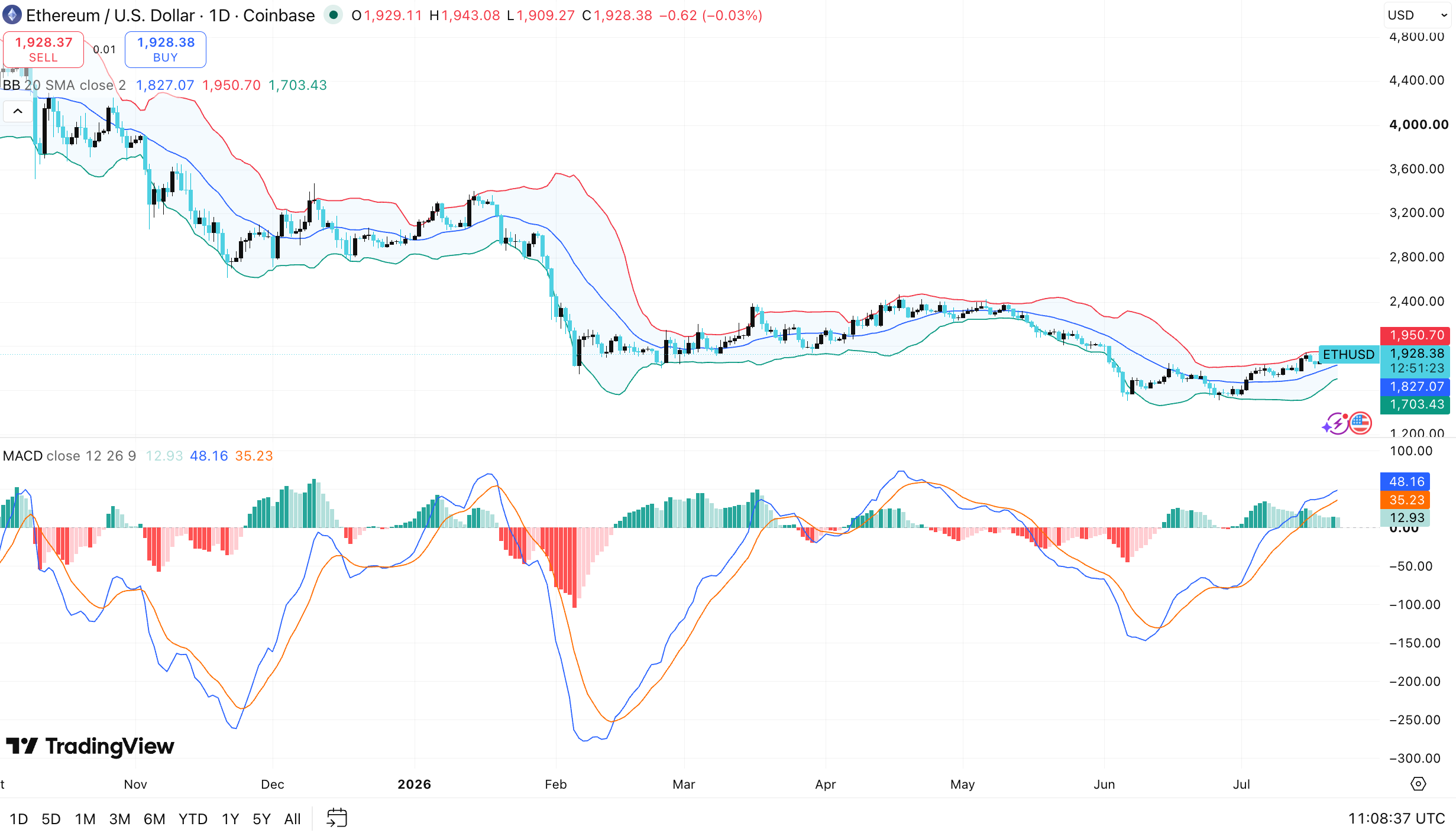Switch to the All time range
The width and height of the screenshot is (1456, 836).
pyautogui.click(x=292, y=819)
